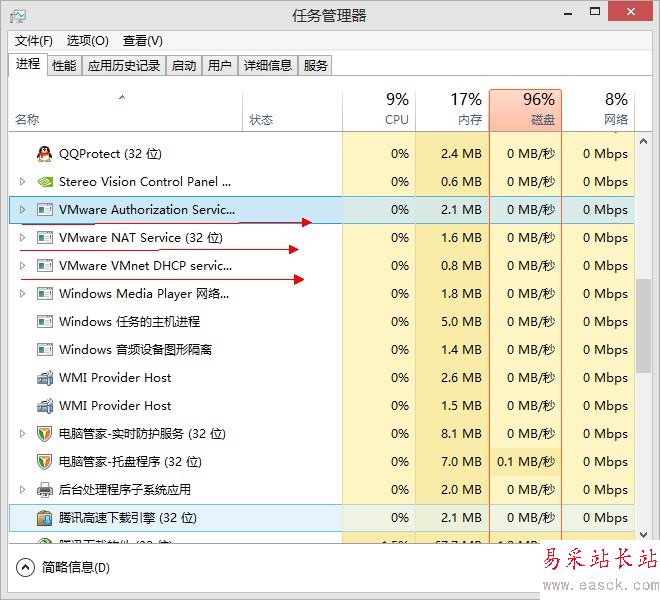The image size is (660, 600).
Task: Click the scrollbar up arrow
Action: click(x=644, y=141)
